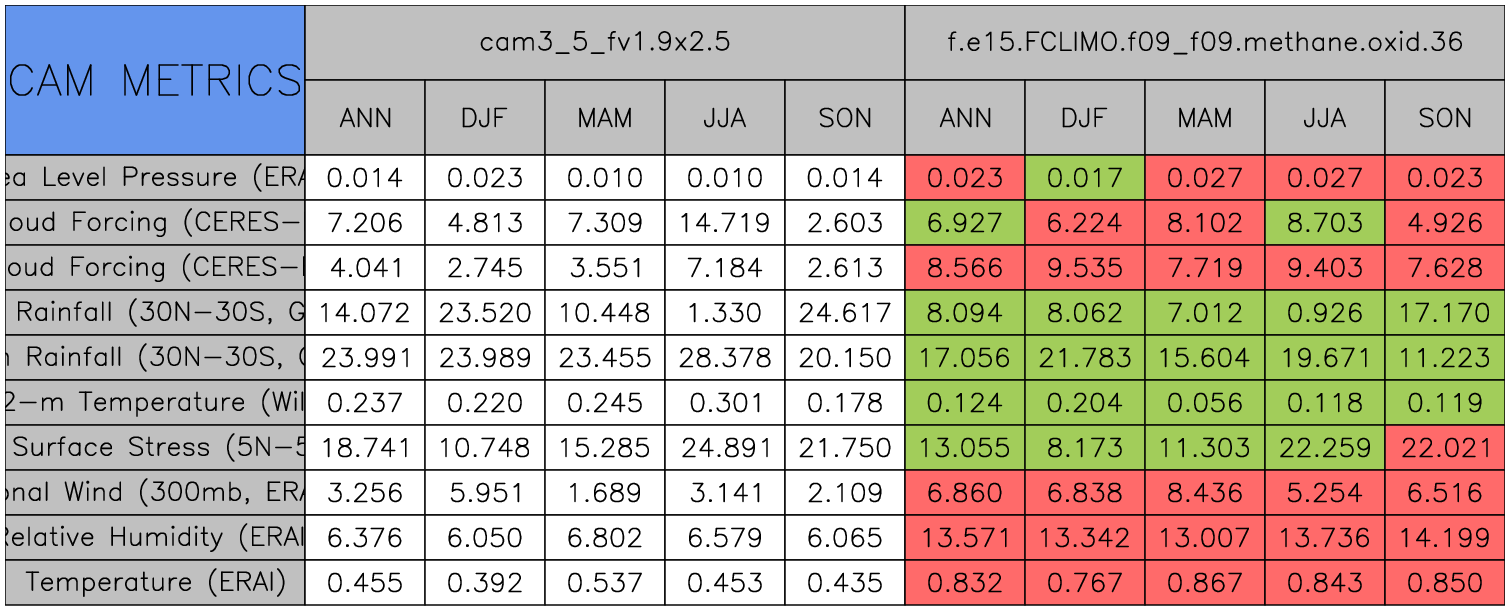Click SON header under the methane.oxid.36 group
The width and height of the screenshot is (1510, 611).
point(1445,118)
